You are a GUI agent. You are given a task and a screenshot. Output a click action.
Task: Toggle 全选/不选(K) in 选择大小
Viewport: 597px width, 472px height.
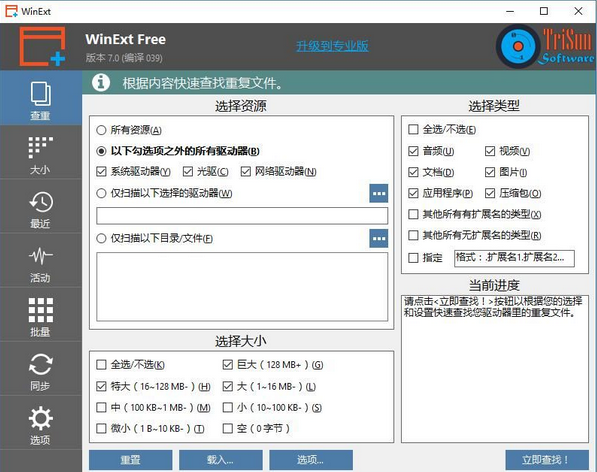pos(101,365)
